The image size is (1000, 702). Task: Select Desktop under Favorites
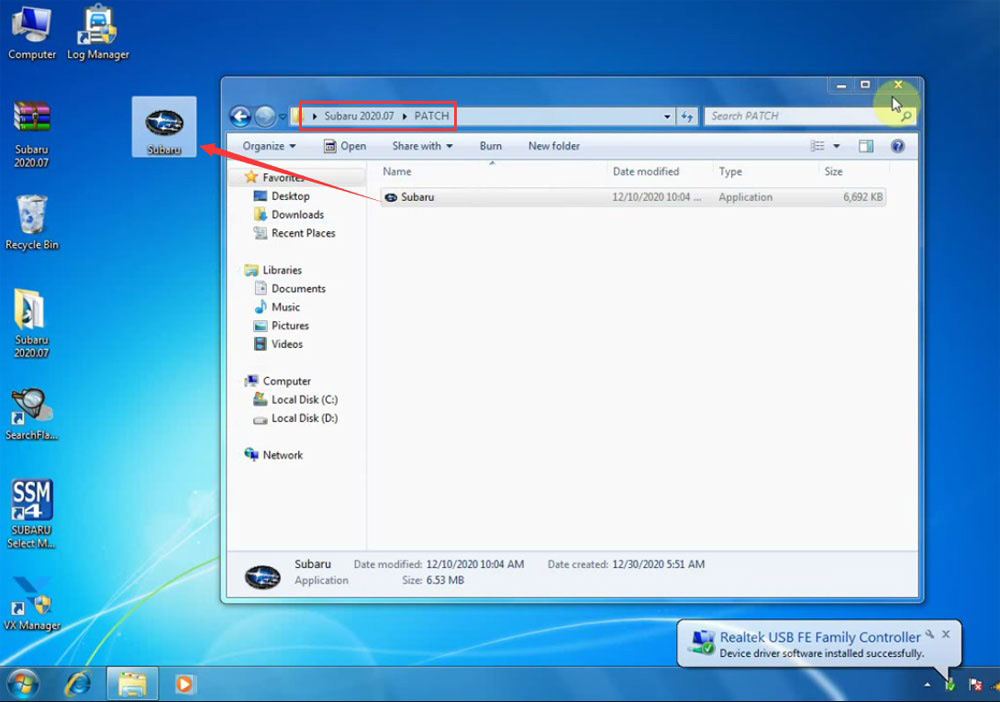pyautogui.click(x=290, y=196)
